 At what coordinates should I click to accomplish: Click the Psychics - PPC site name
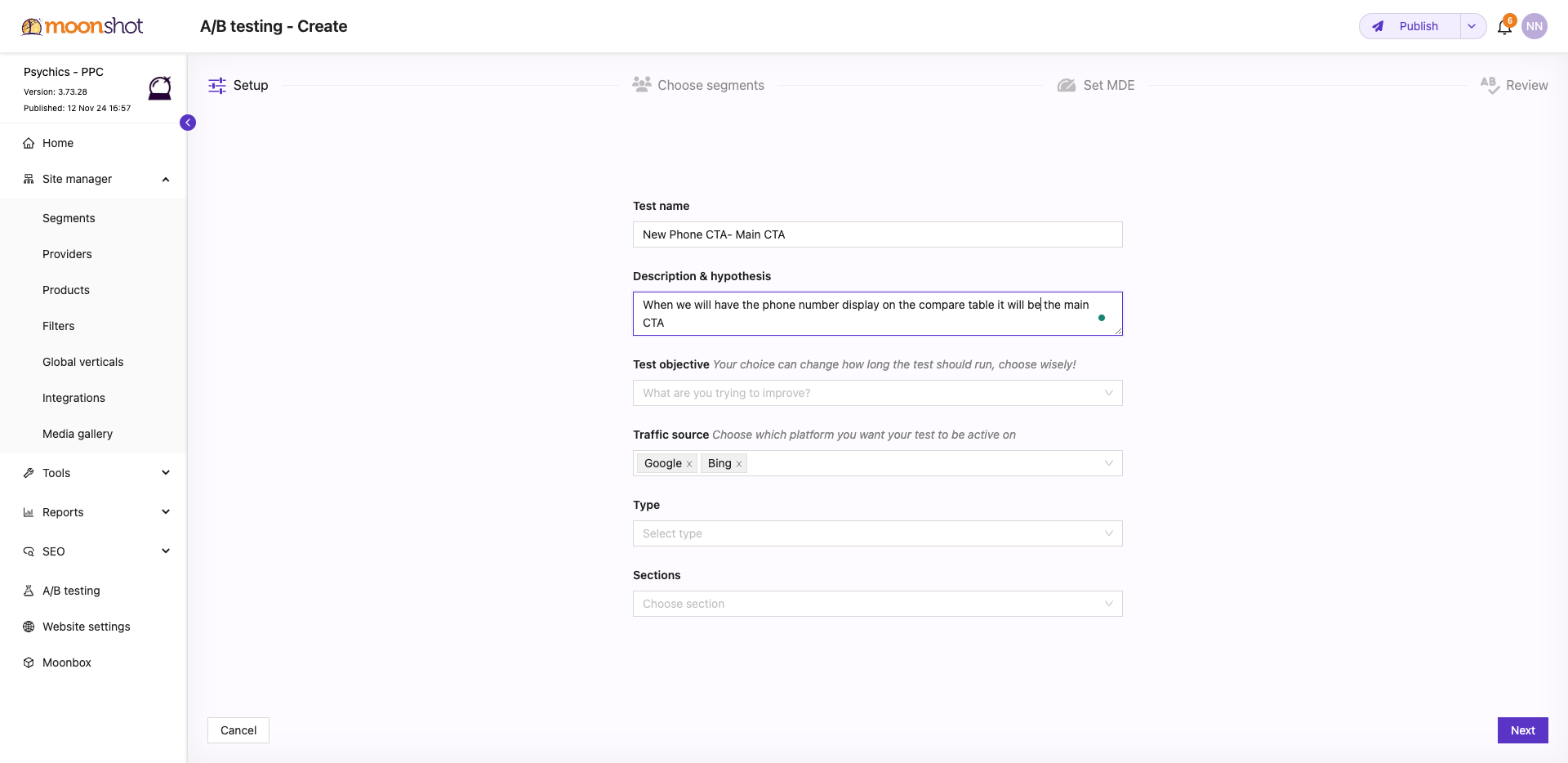tap(64, 72)
